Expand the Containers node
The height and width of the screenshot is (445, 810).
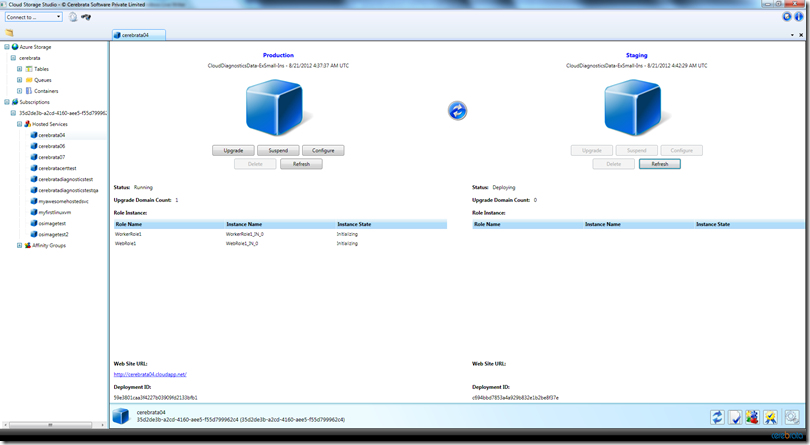point(19,91)
